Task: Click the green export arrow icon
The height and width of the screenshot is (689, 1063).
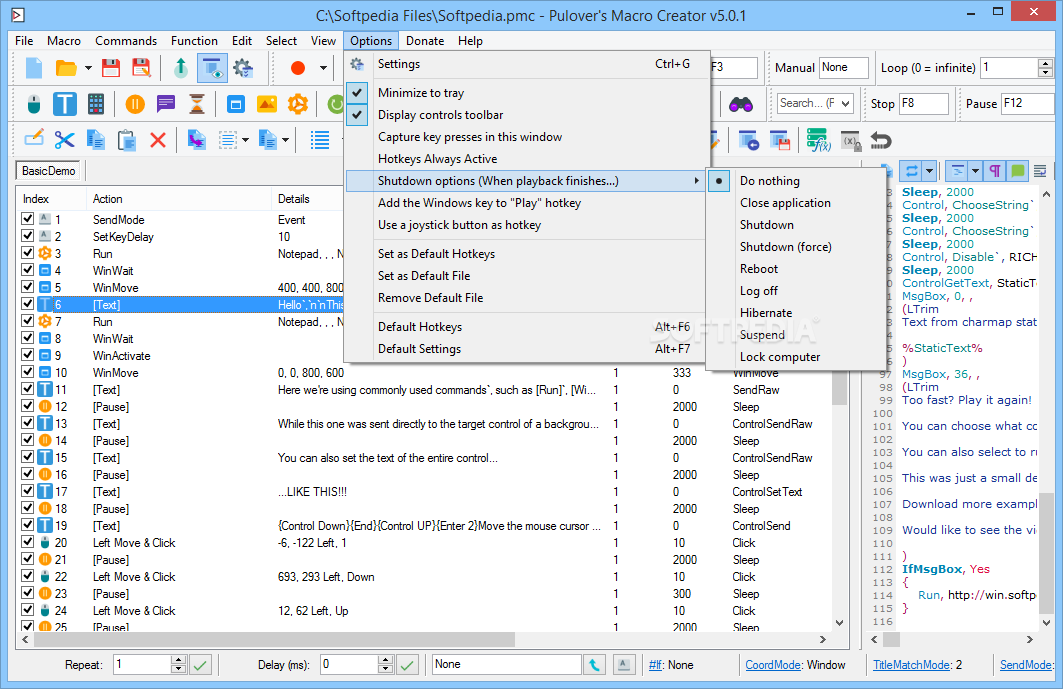Action: [x=180, y=68]
